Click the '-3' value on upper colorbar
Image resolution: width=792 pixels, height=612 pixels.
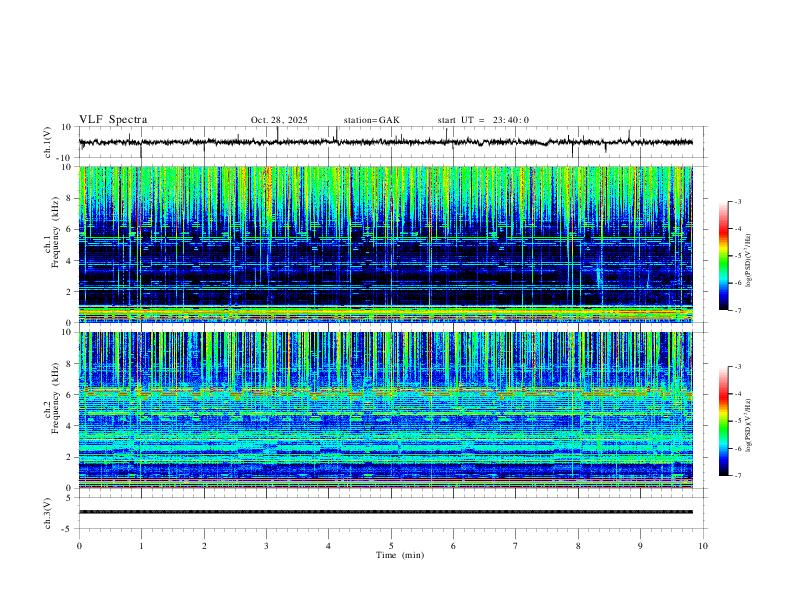[737, 201]
